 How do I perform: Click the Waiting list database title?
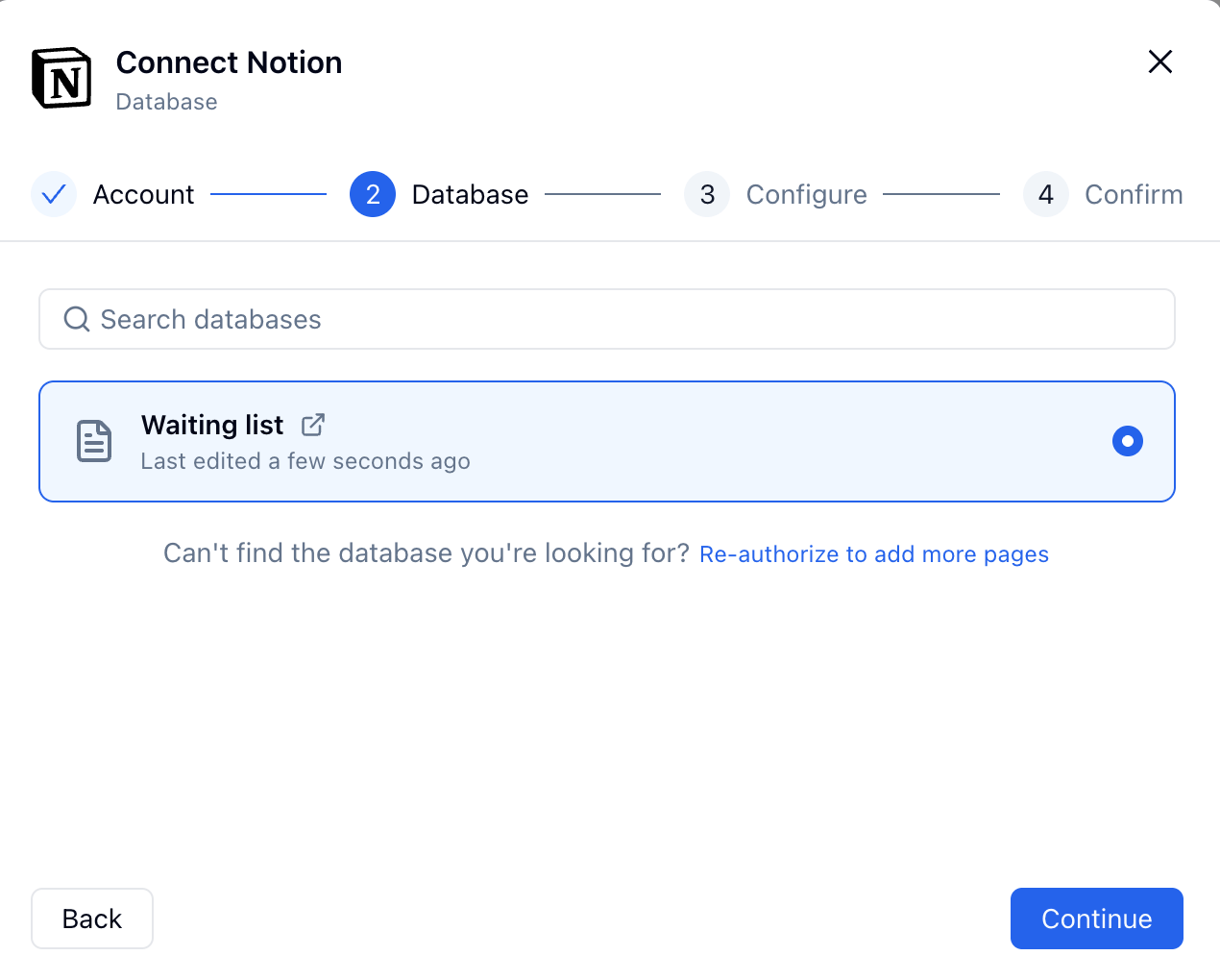tap(212, 425)
